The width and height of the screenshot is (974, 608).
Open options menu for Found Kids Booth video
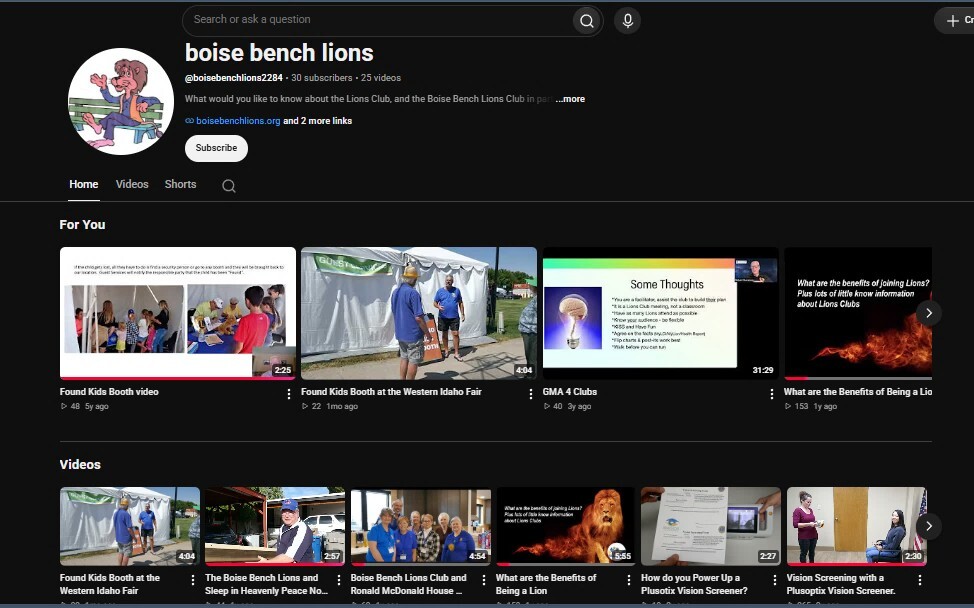pyautogui.click(x=289, y=394)
